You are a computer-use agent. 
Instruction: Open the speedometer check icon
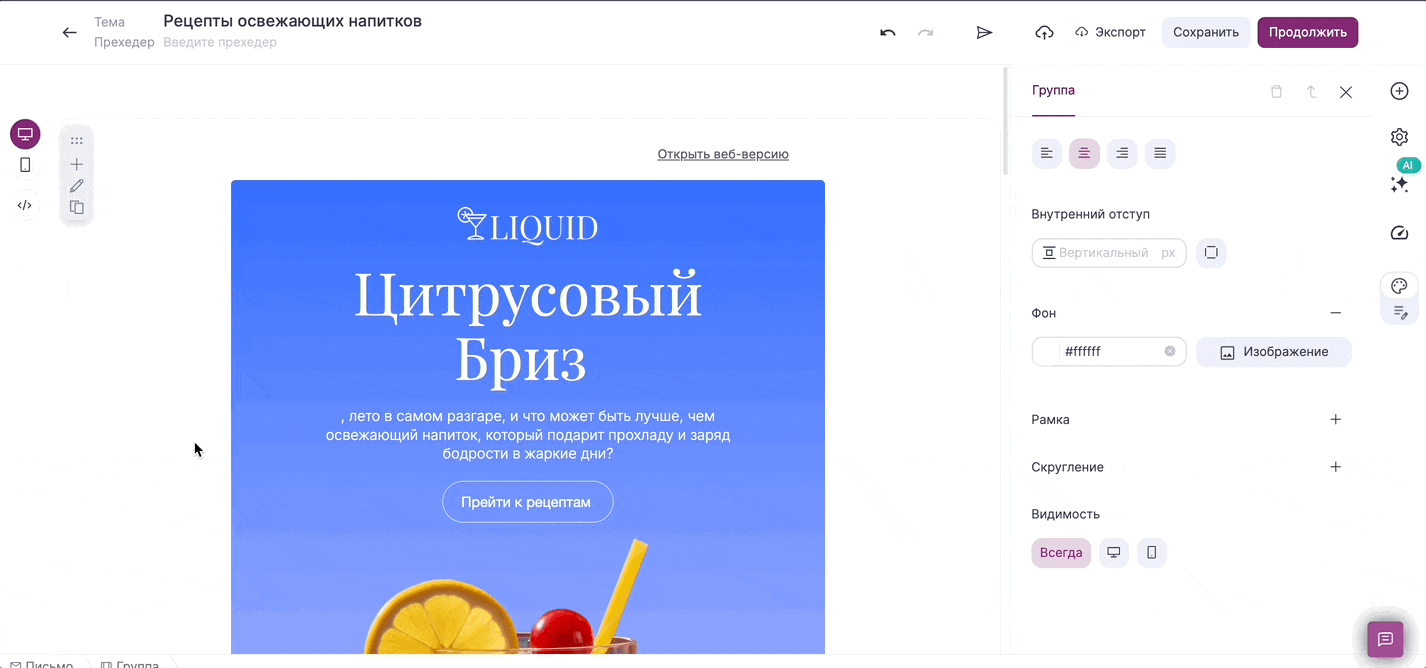tap(1399, 233)
